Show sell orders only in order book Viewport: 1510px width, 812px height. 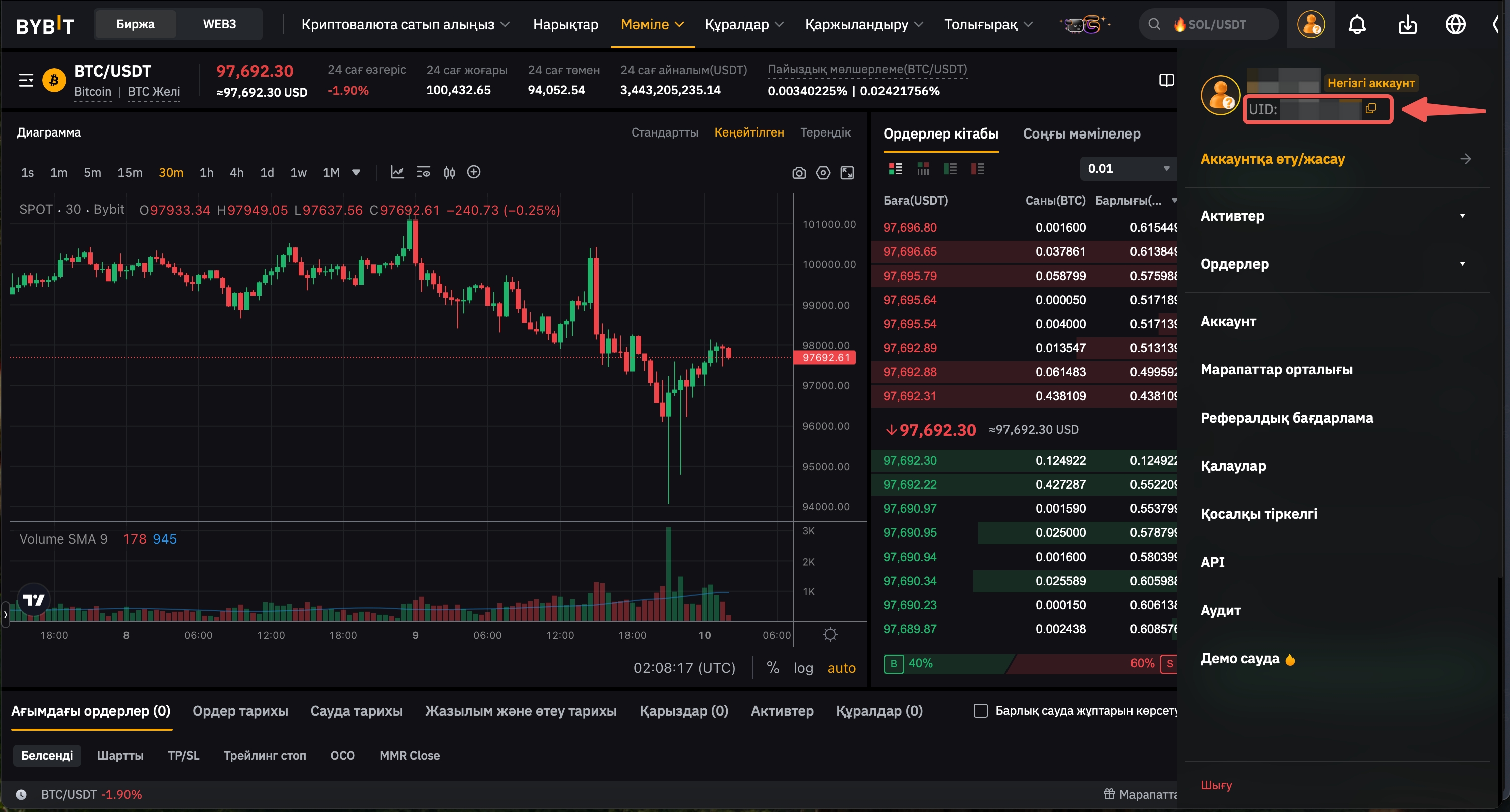tap(977, 169)
